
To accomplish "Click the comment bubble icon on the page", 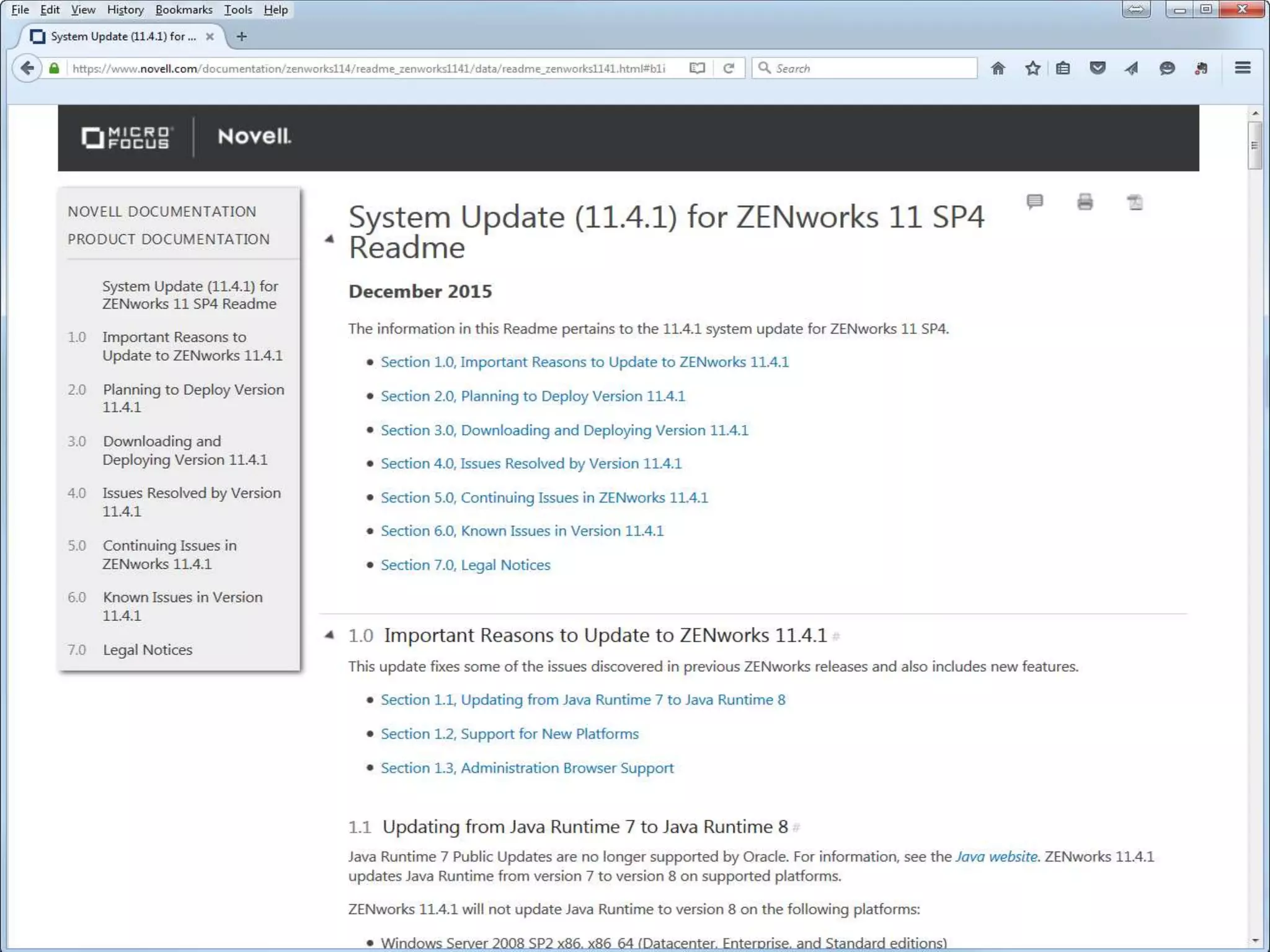I will click(1035, 202).
